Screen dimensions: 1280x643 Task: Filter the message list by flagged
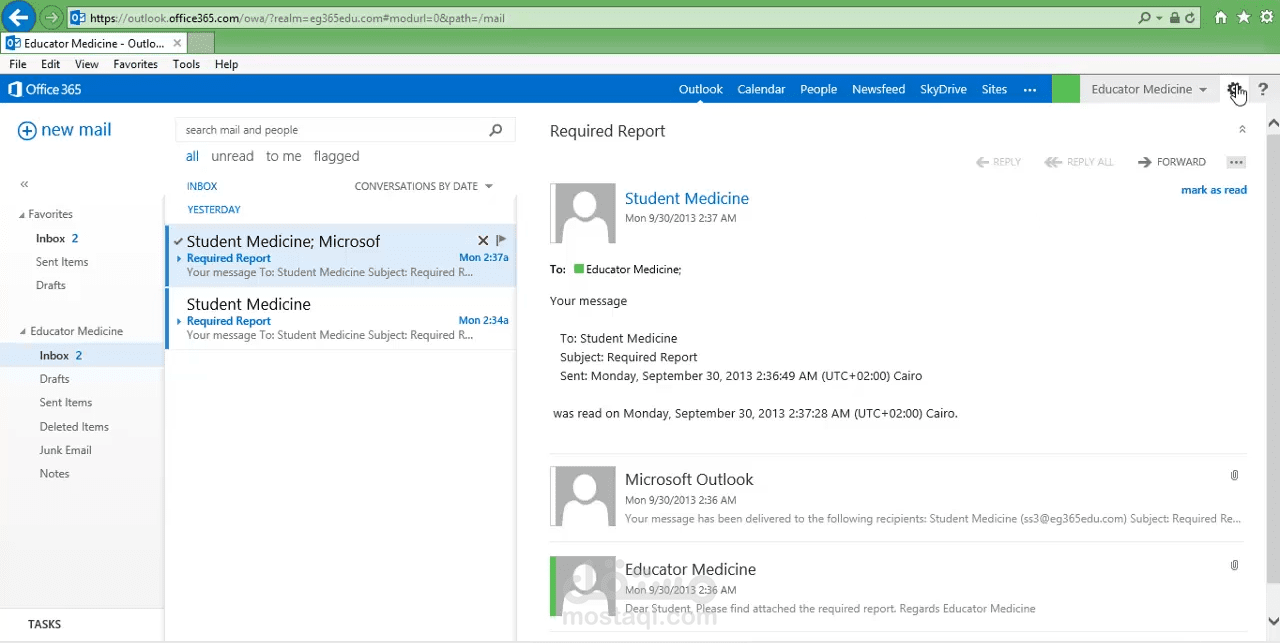coord(336,156)
